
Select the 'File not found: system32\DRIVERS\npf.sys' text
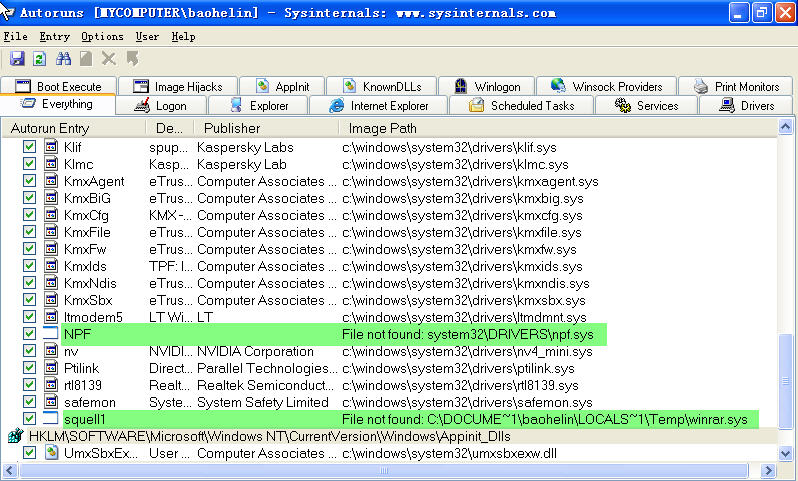[468, 334]
